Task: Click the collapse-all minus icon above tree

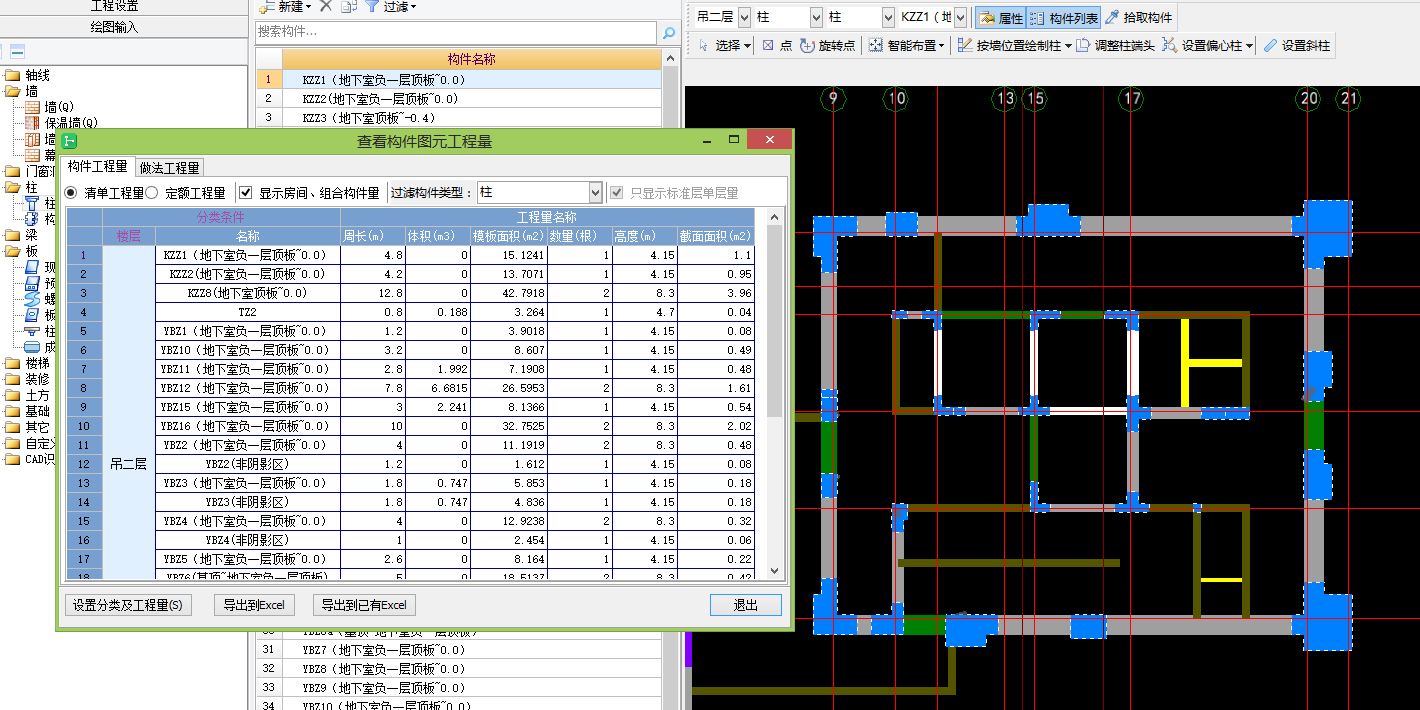Action: pos(18,51)
